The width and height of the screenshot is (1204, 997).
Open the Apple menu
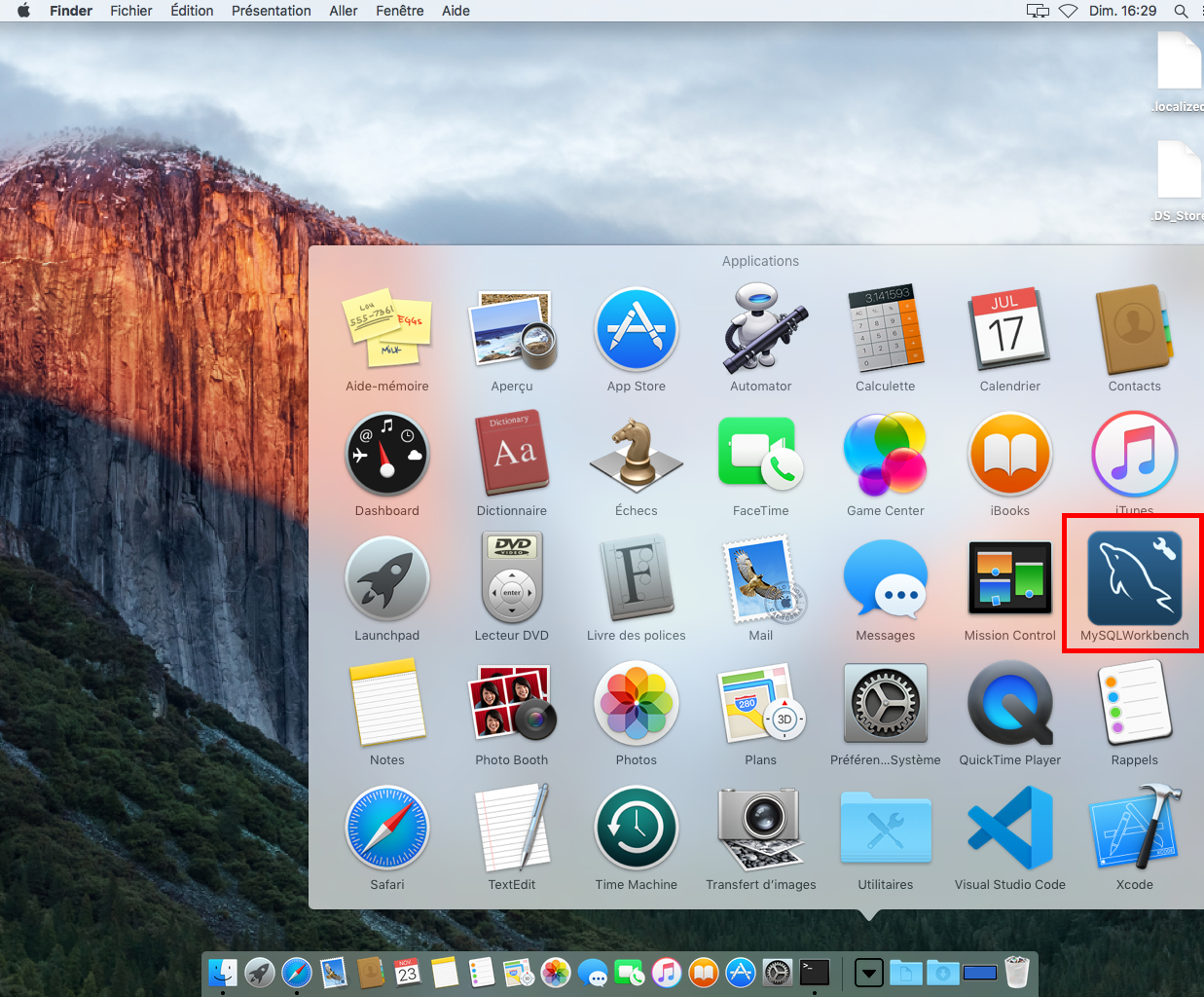tap(24, 11)
